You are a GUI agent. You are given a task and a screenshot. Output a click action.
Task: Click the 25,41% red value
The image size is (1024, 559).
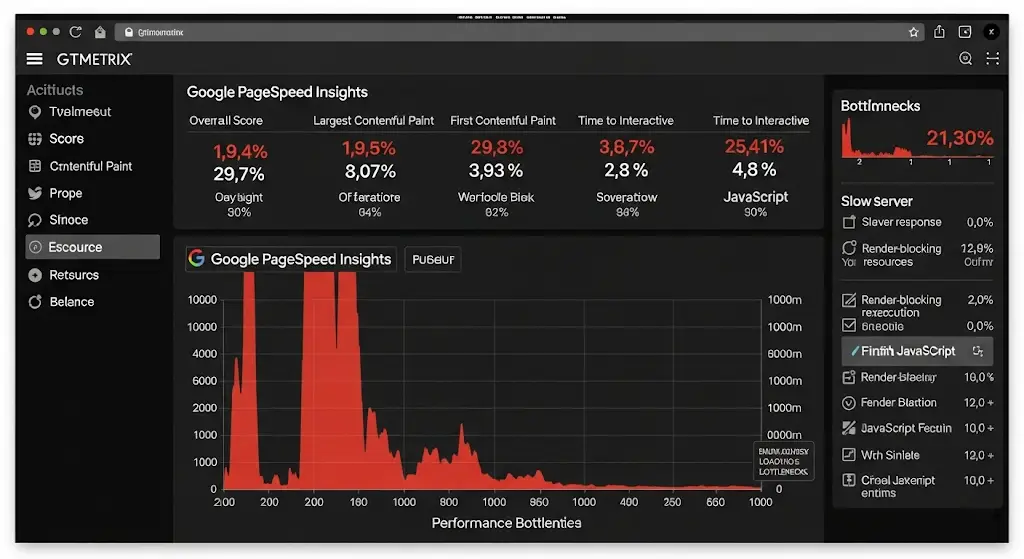pos(754,146)
